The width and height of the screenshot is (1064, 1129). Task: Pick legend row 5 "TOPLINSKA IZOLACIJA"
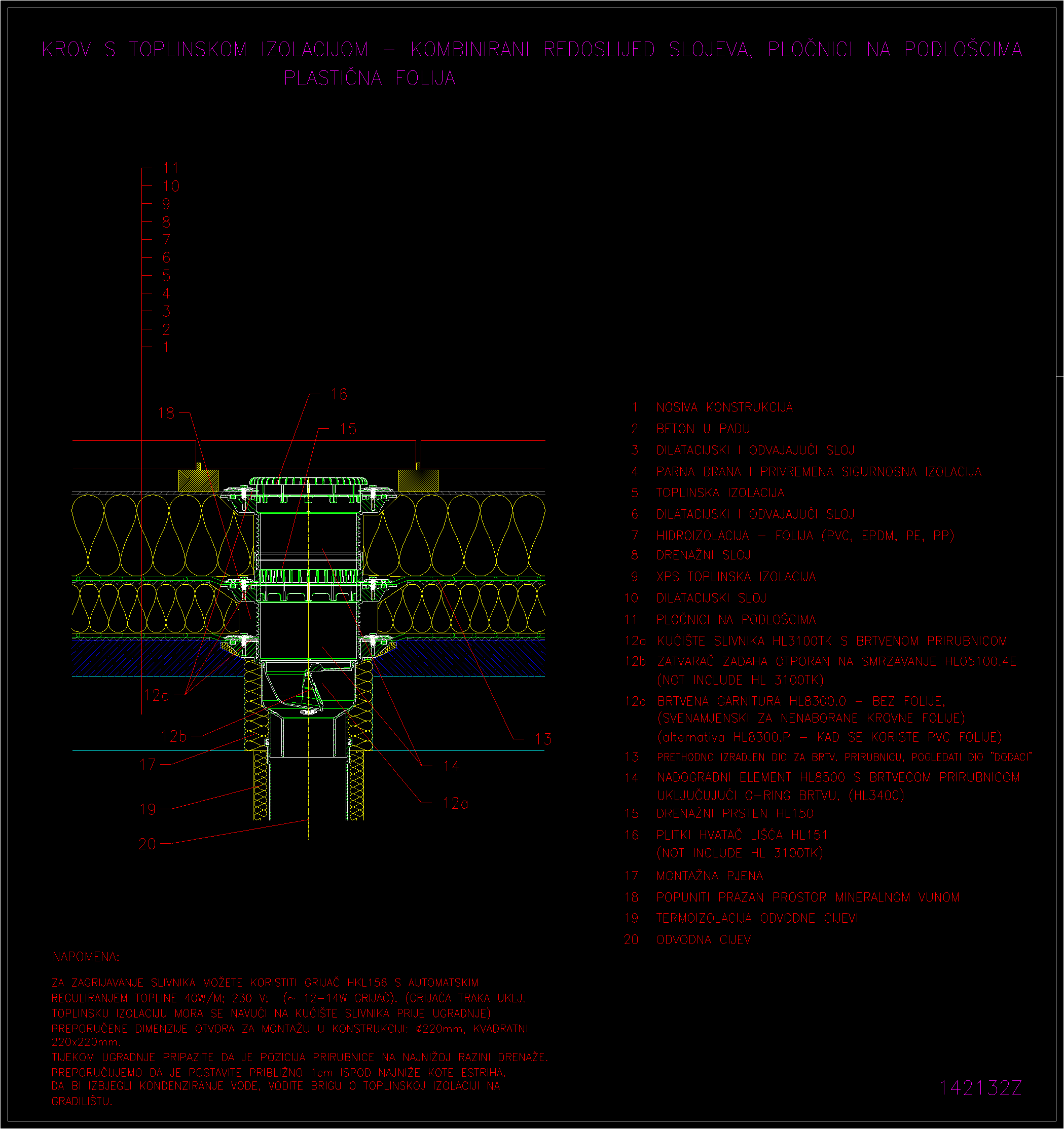pyautogui.click(x=720, y=493)
